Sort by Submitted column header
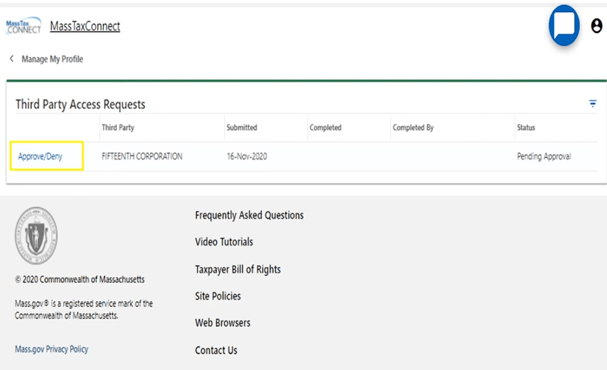This screenshot has width=607, height=370. click(242, 127)
